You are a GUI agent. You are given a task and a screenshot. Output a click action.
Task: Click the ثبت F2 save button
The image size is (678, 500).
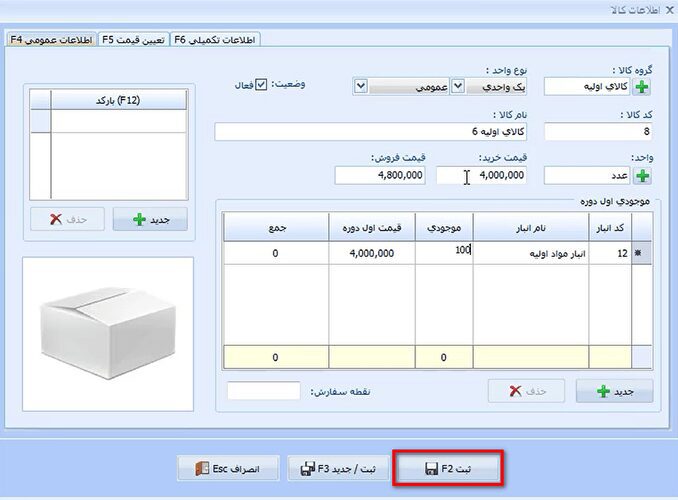tap(448, 468)
